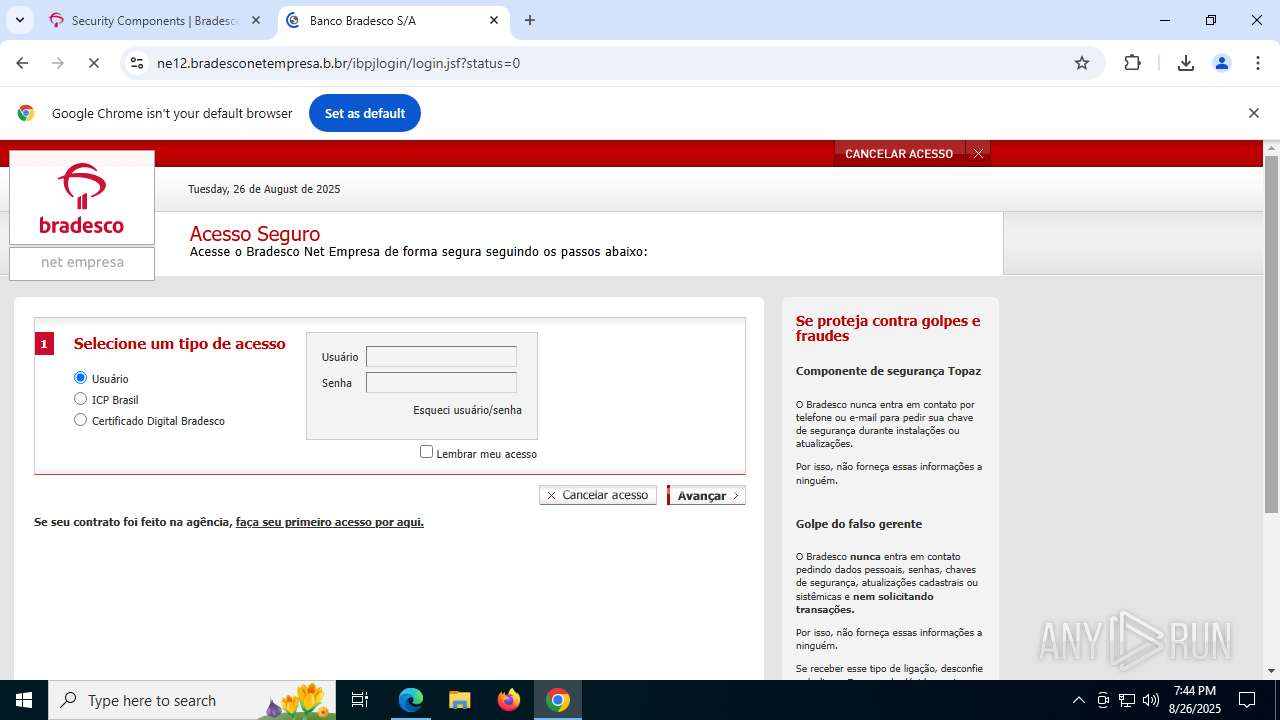Open a new browser tab

(x=530, y=20)
